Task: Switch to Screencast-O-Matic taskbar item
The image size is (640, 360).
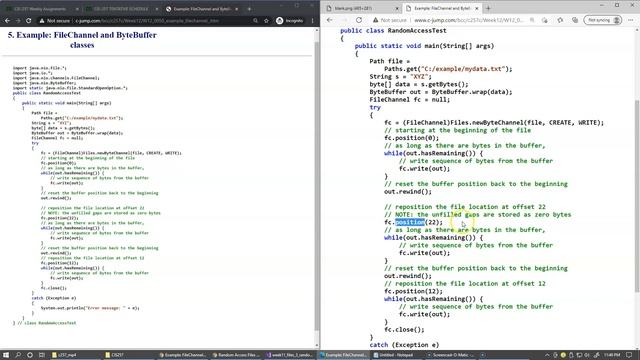Action: [x=451, y=355]
